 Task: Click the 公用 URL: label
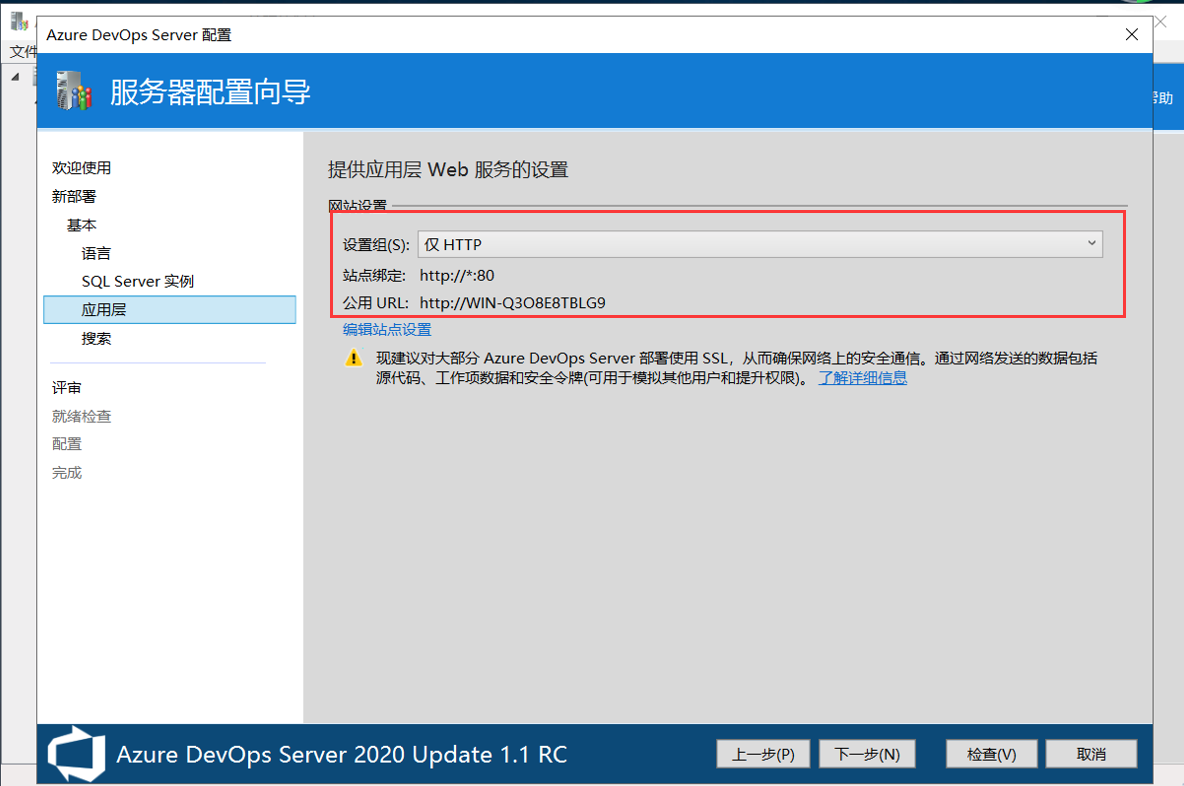(x=375, y=303)
